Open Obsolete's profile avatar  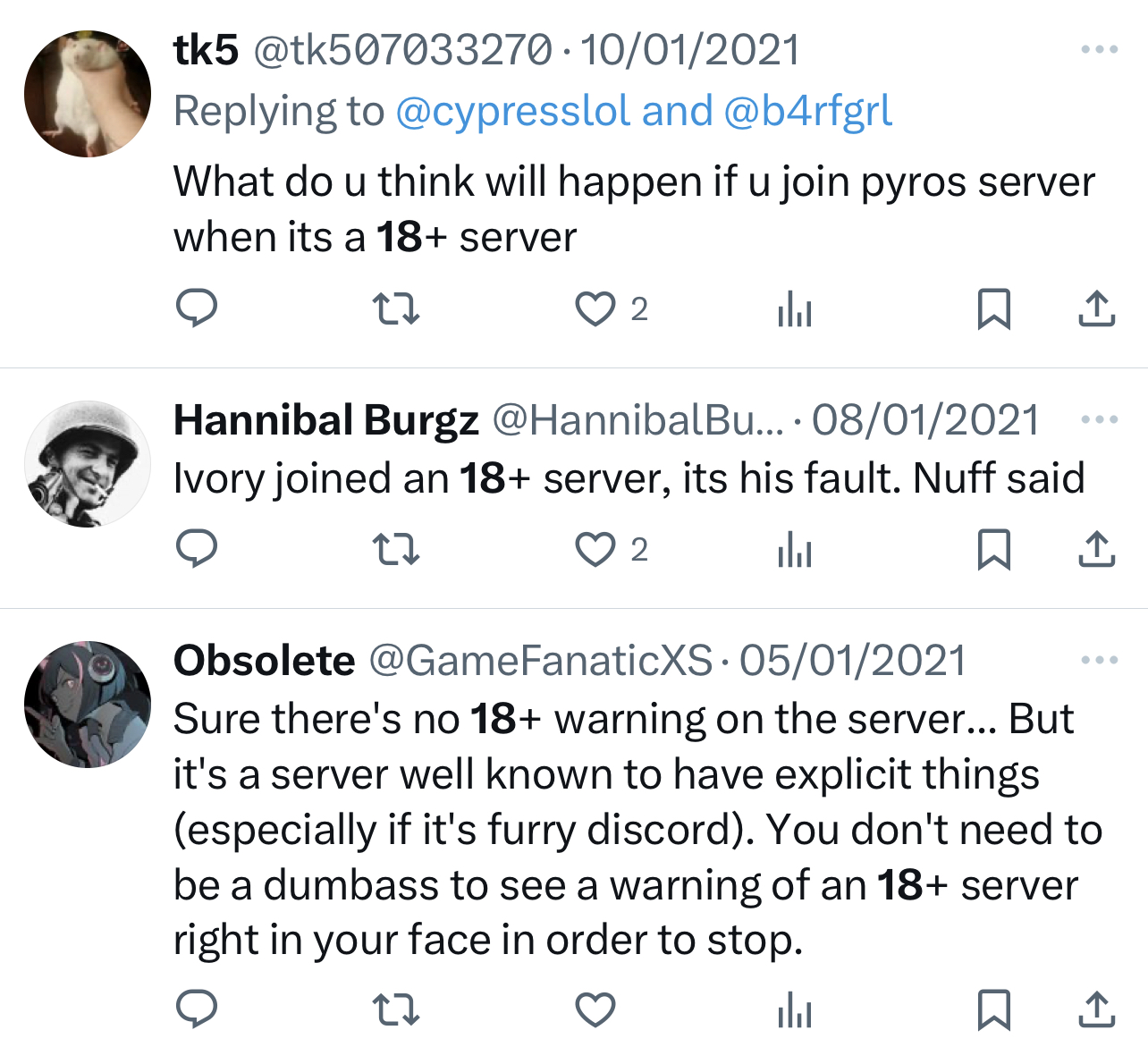(88, 705)
